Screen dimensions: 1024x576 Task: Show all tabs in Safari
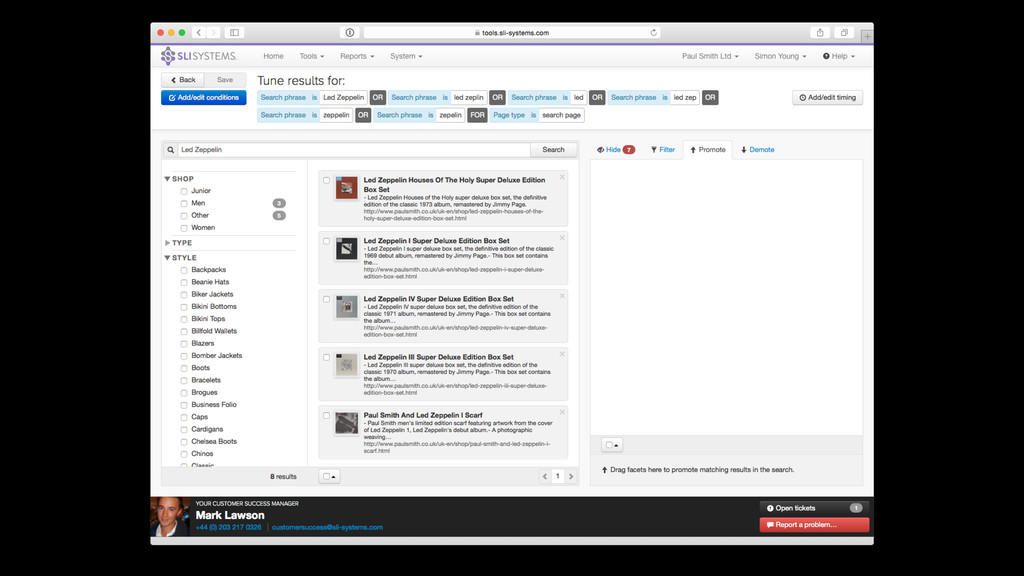[844, 33]
